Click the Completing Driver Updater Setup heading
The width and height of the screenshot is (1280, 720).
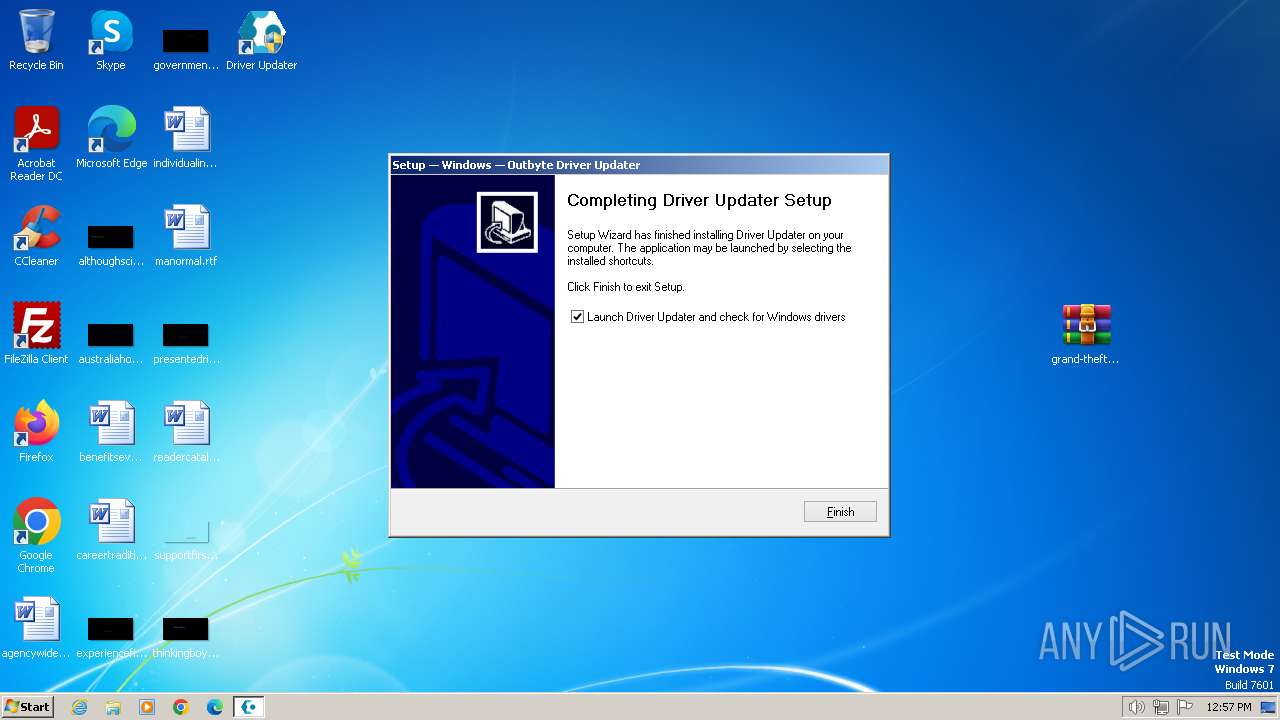[x=699, y=200]
